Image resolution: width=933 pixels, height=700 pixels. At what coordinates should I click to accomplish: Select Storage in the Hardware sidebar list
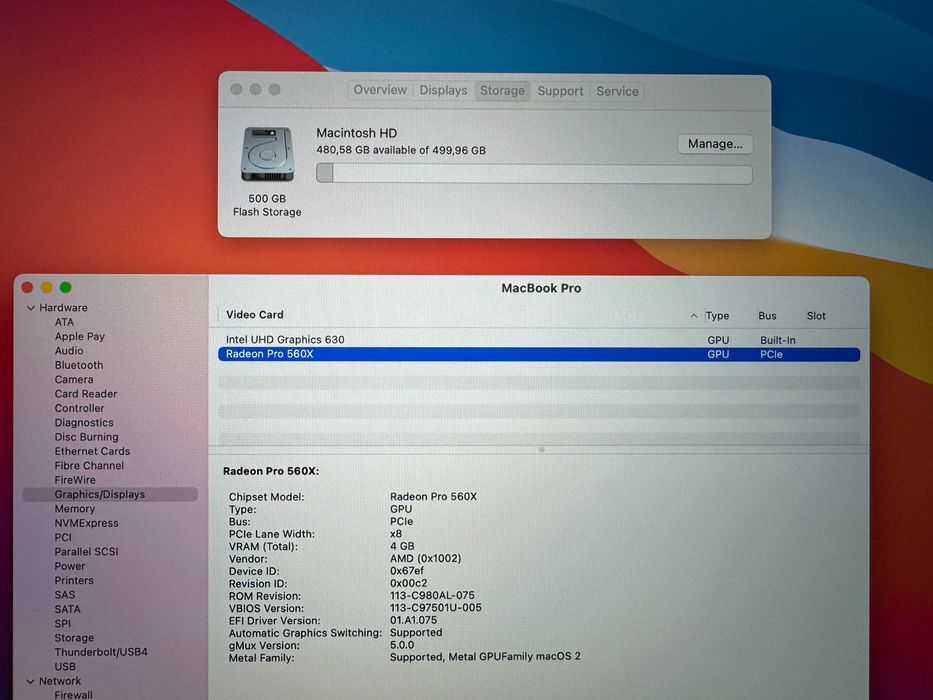pos(74,638)
